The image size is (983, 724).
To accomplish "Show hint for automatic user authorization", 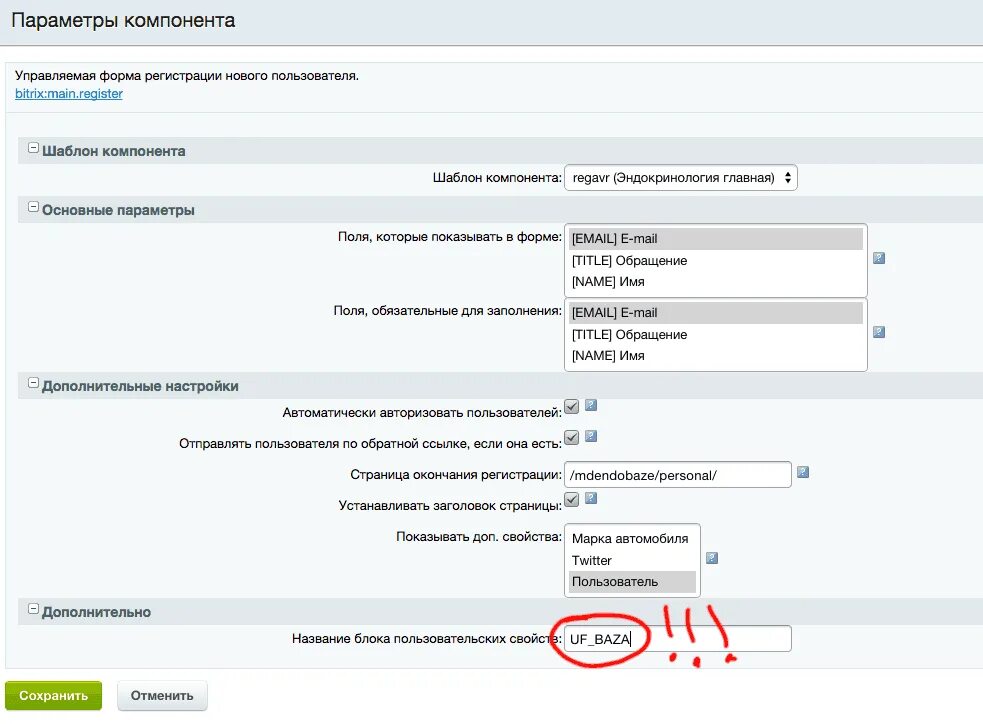I will pos(591,406).
